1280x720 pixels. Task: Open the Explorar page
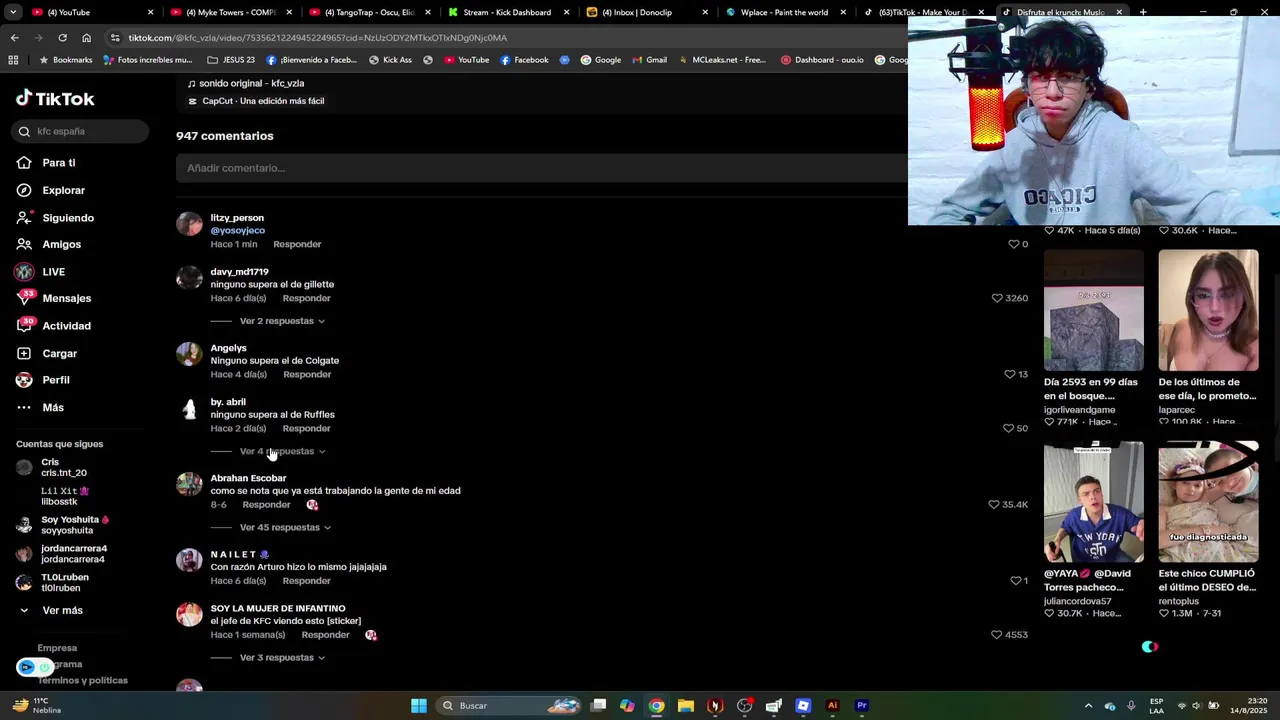point(63,190)
